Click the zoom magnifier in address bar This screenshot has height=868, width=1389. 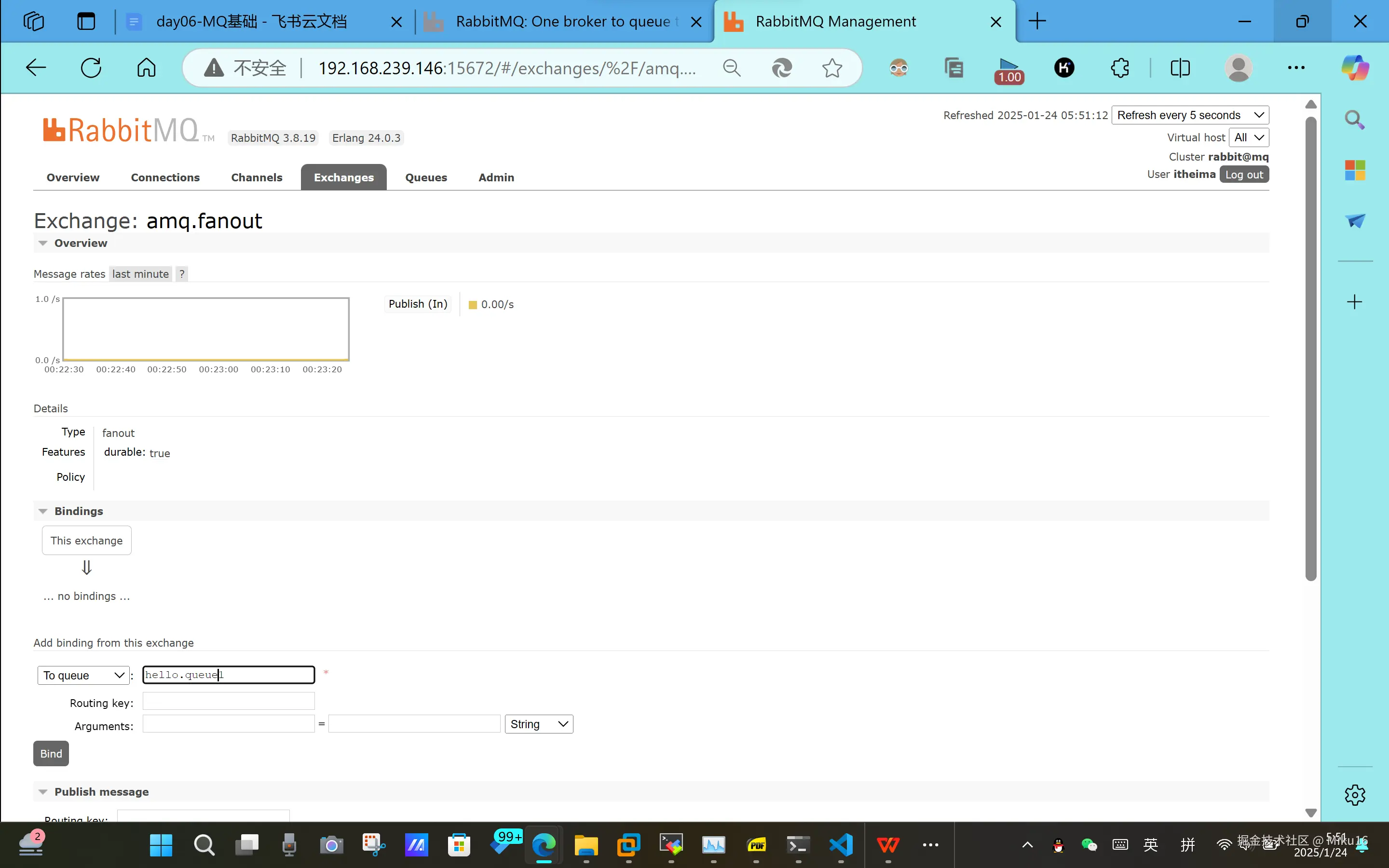pos(731,68)
